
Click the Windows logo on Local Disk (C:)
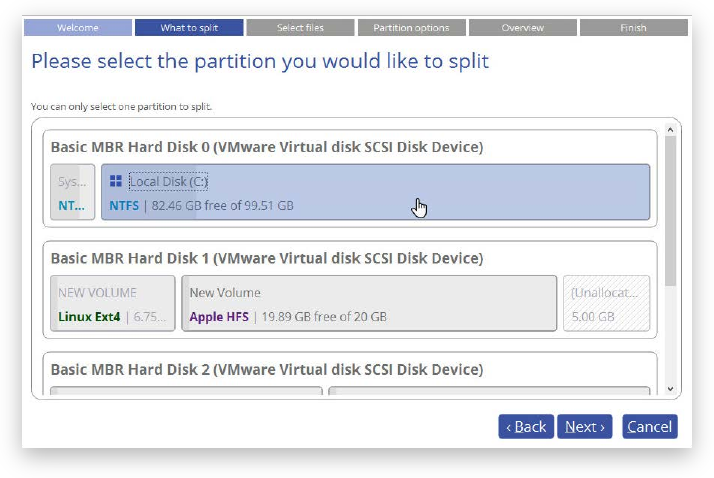(x=116, y=181)
